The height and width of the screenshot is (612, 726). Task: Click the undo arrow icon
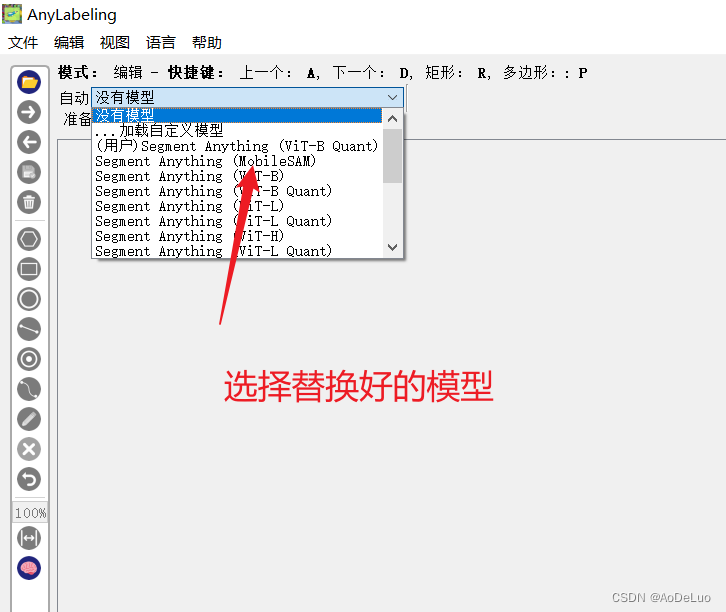click(29, 479)
